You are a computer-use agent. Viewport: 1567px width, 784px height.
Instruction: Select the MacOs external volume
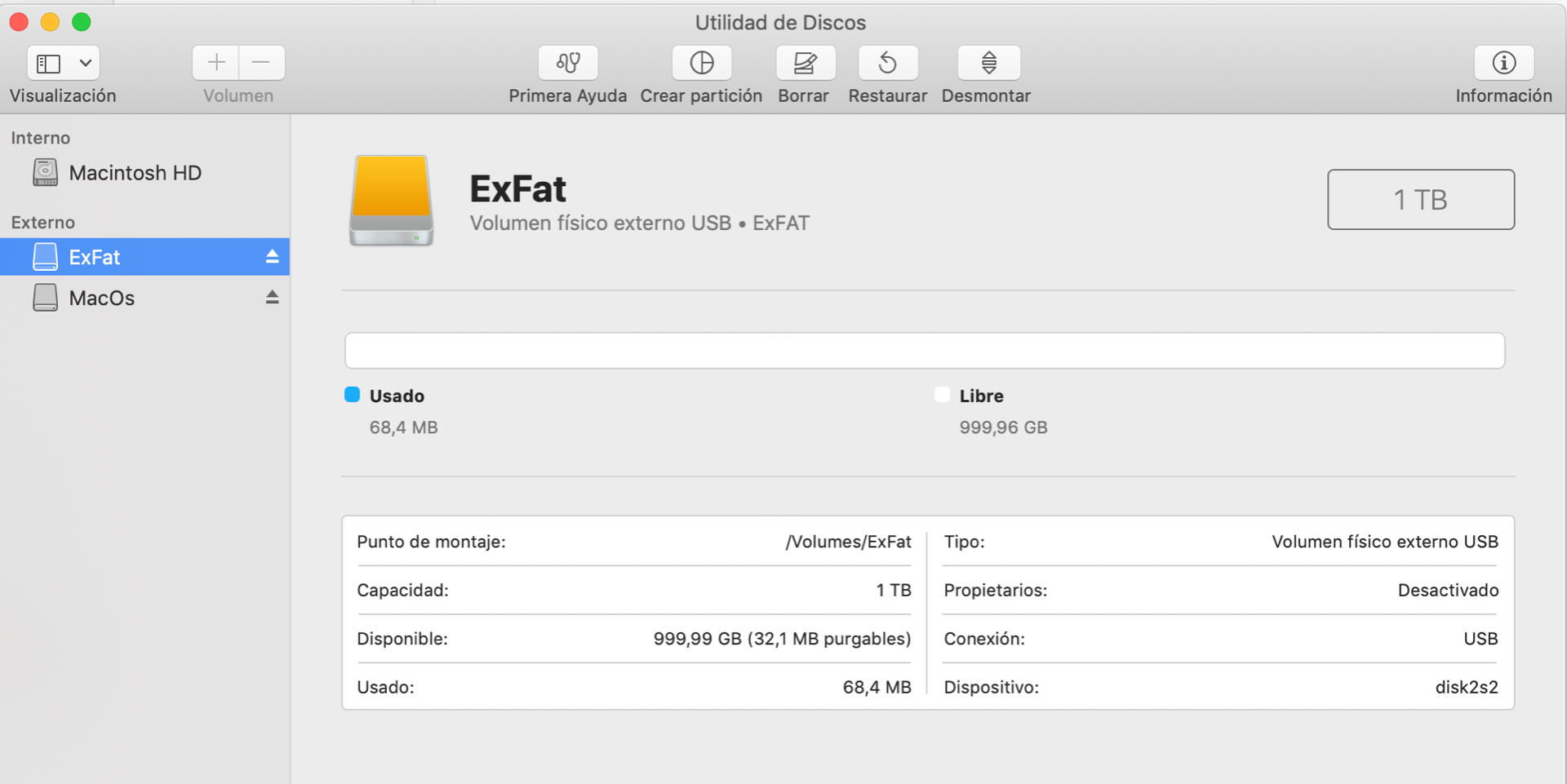tap(102, 298)
